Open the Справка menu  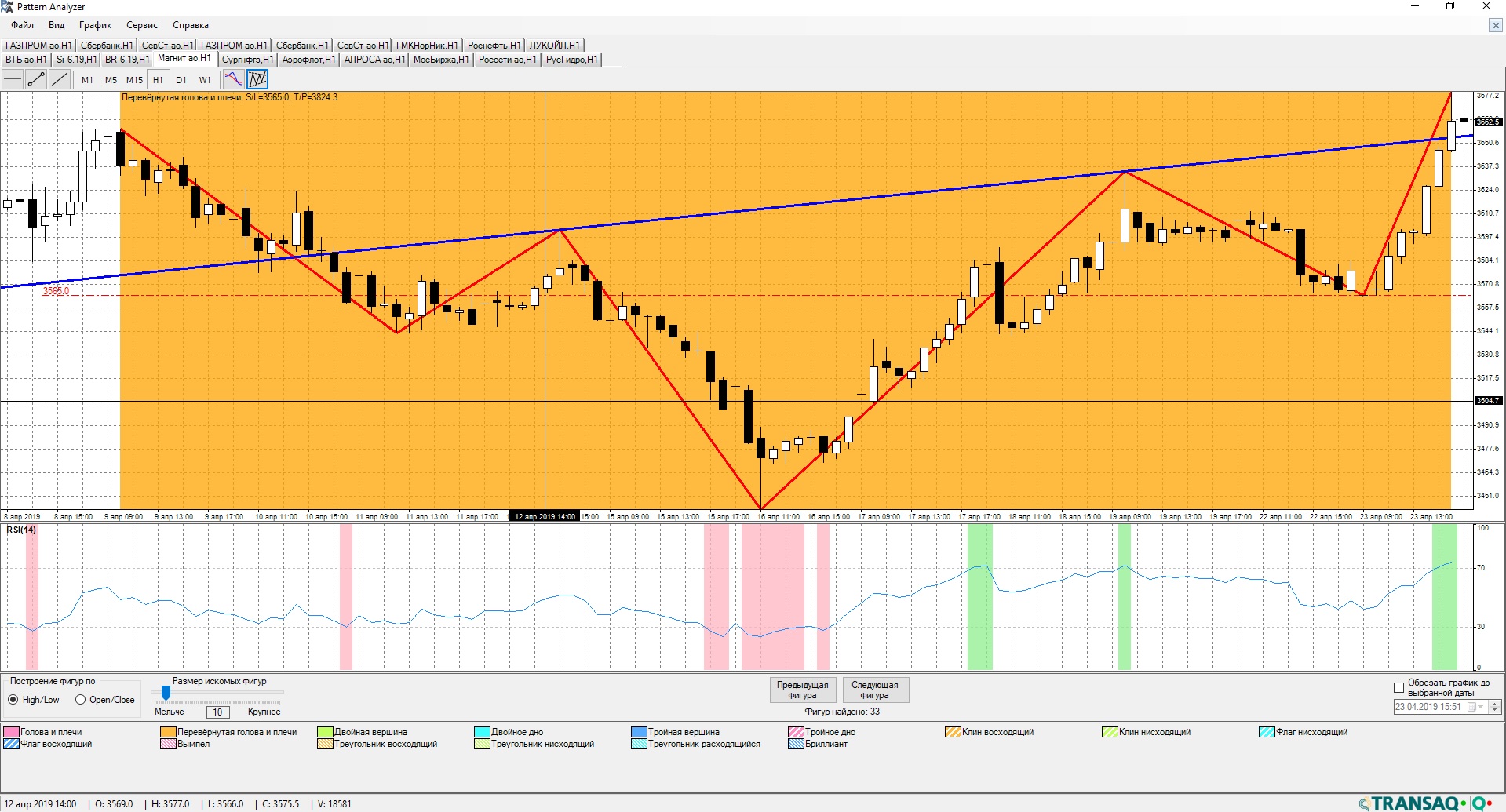point(191,25)
